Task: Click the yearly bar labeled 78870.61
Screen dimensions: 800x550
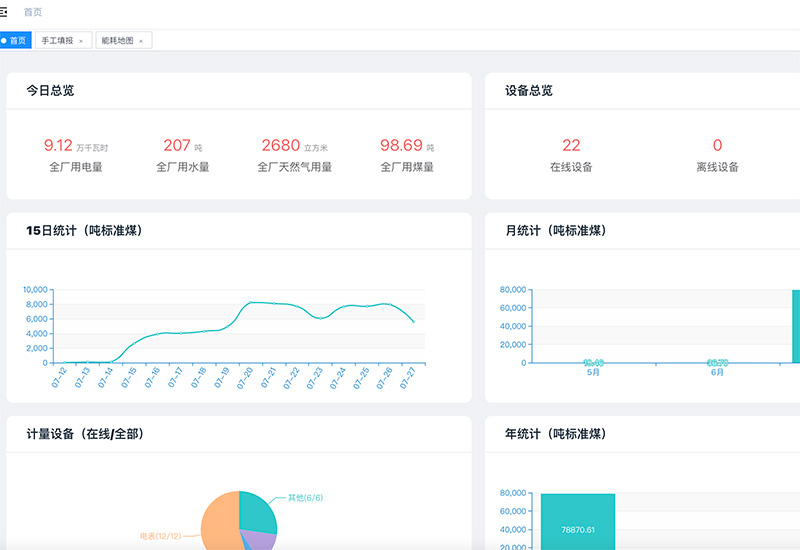Action: click(578, 522)
